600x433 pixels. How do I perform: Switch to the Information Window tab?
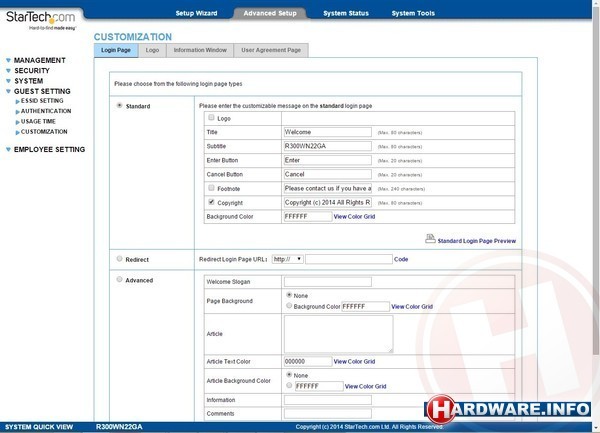coord(200,50)
